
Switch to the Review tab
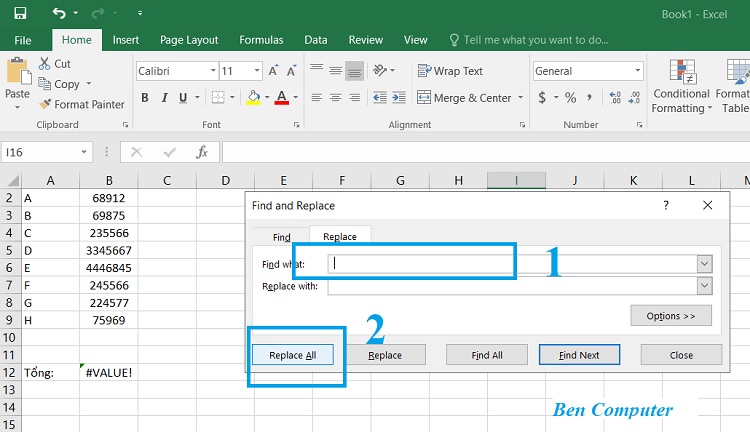click(365, 40)
